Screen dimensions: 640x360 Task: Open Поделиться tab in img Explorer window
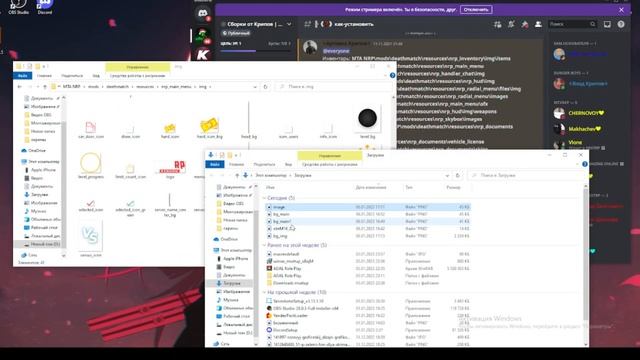72,76
